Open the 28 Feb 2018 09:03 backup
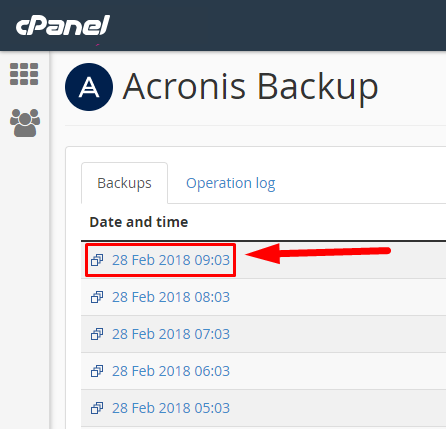This screenshot has height=429, width=446. coord(171,260)
